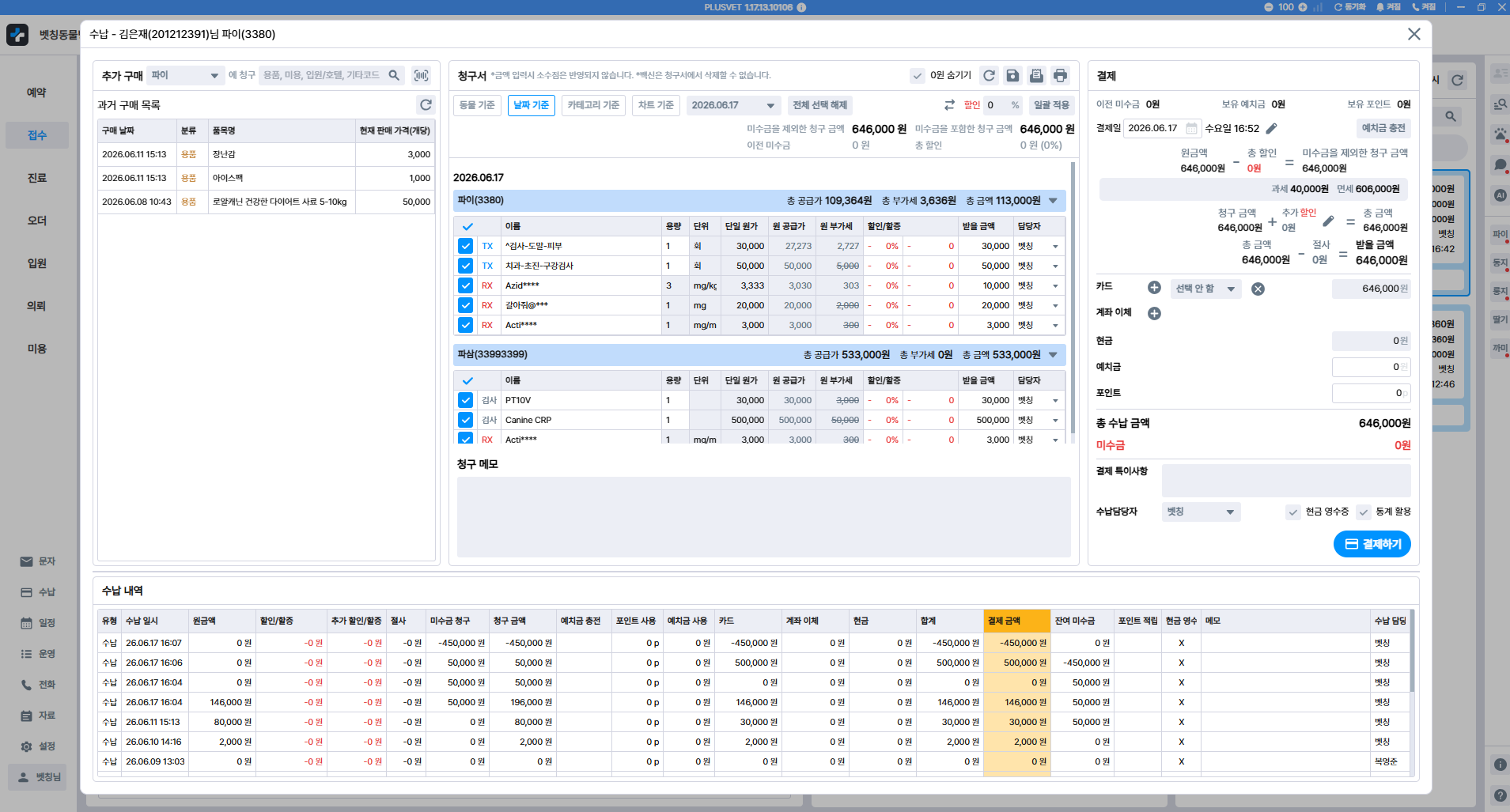This screenshot has height=812, width=1510.
Task: Collapse the 파삼(33993399) invoice group
Action: 1053,355
